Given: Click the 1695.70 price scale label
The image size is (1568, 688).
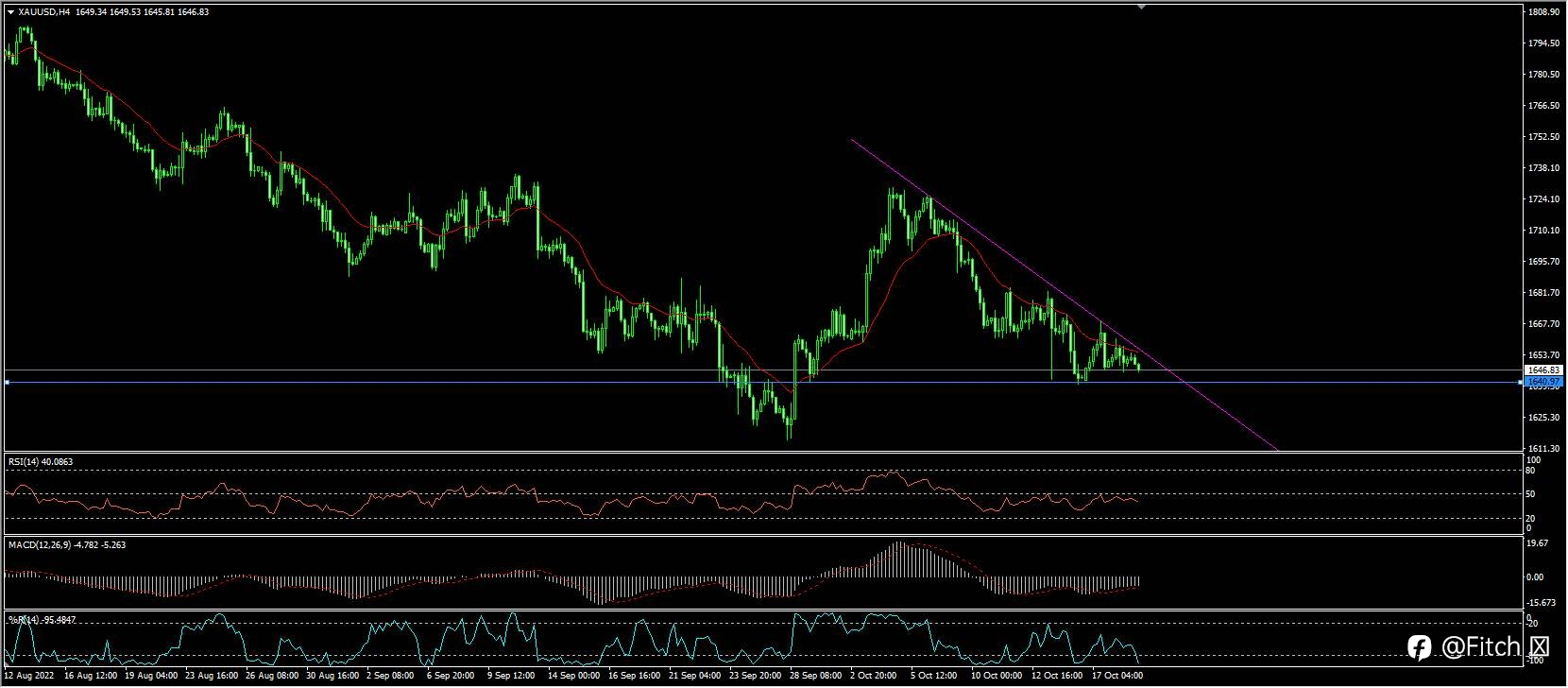Looking at the screenshot, I should [x=1542, y=262].
